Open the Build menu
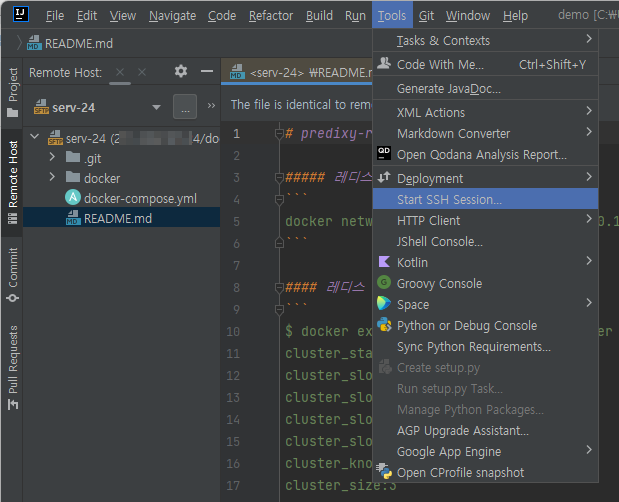Screen dimensions: 619x502 tap(319, 16)
